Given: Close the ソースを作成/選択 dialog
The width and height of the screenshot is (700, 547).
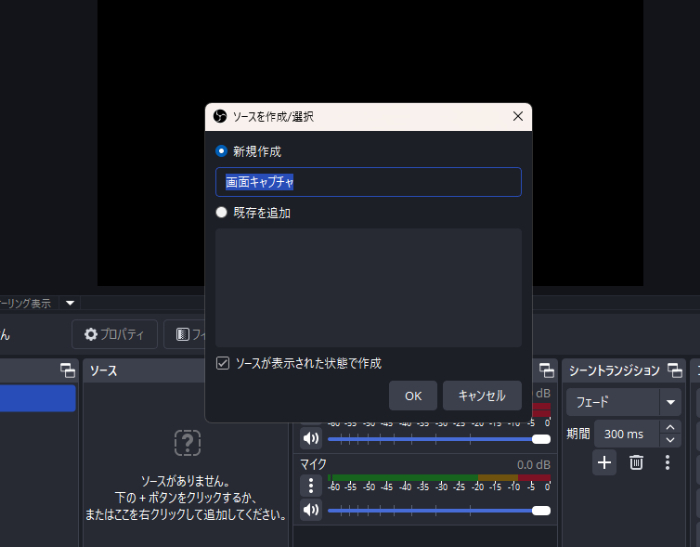Looking at the screenshot, I should 518,117.
